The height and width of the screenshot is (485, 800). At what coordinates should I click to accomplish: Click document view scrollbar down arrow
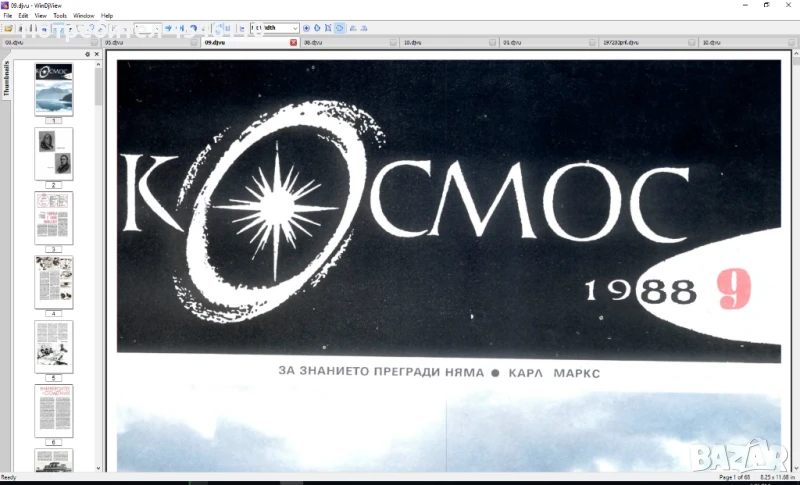[x=796, y=468]
